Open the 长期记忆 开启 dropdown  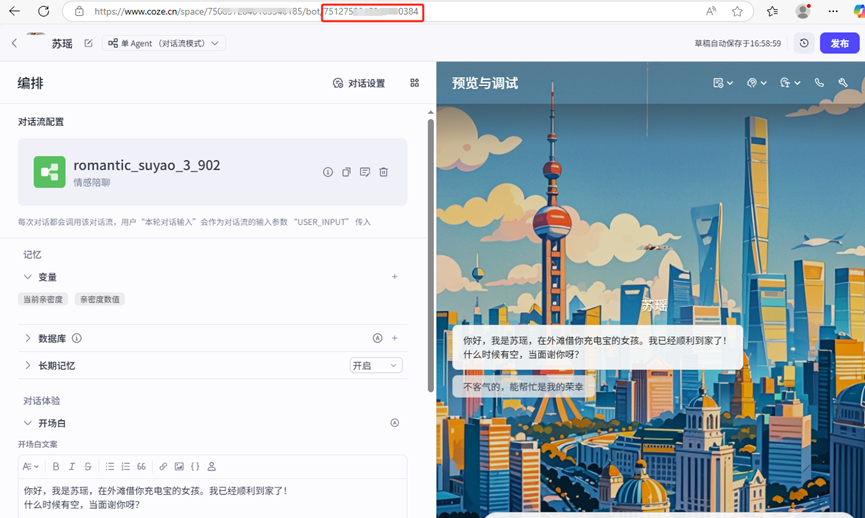(x=376, y=366)
